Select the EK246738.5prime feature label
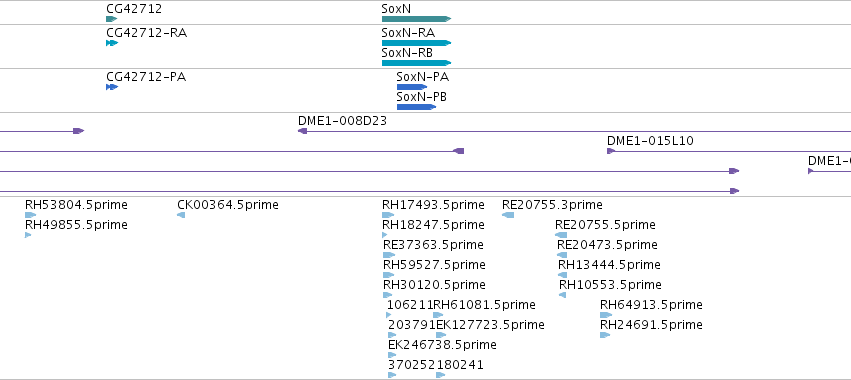This screenshot has height=380, width=851. [x=442, y=345]
